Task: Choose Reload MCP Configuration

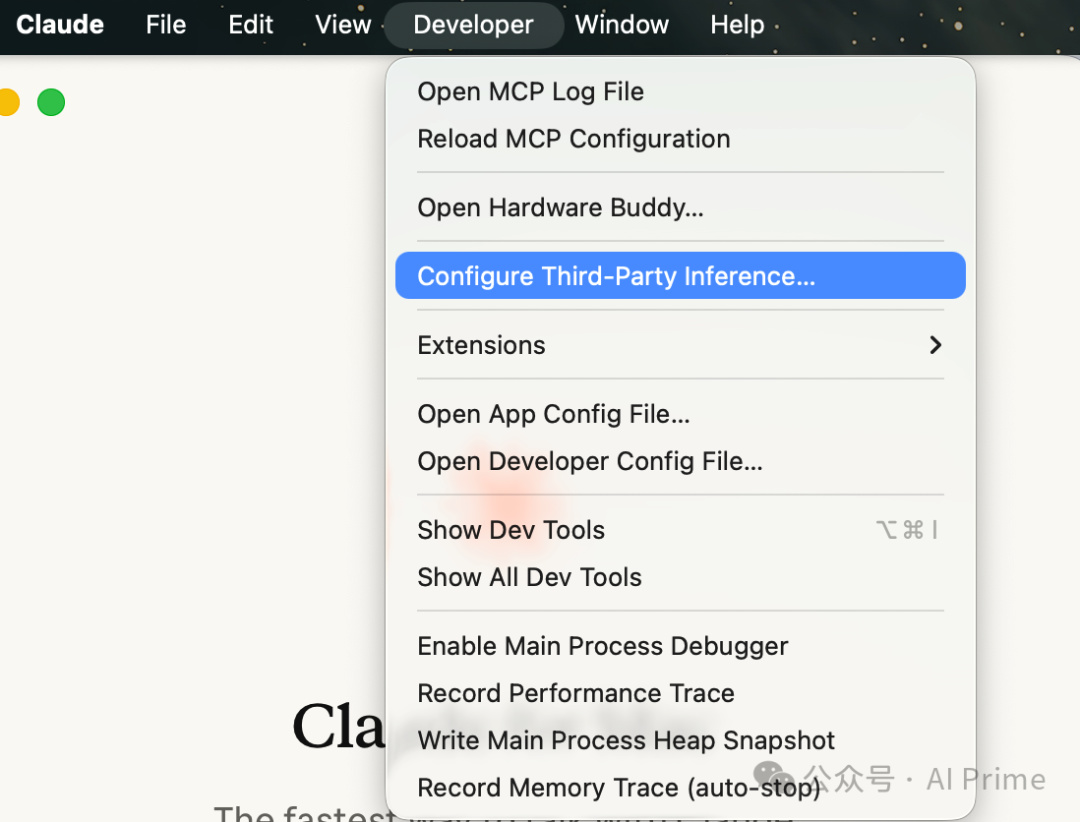Action: point(573,139)
